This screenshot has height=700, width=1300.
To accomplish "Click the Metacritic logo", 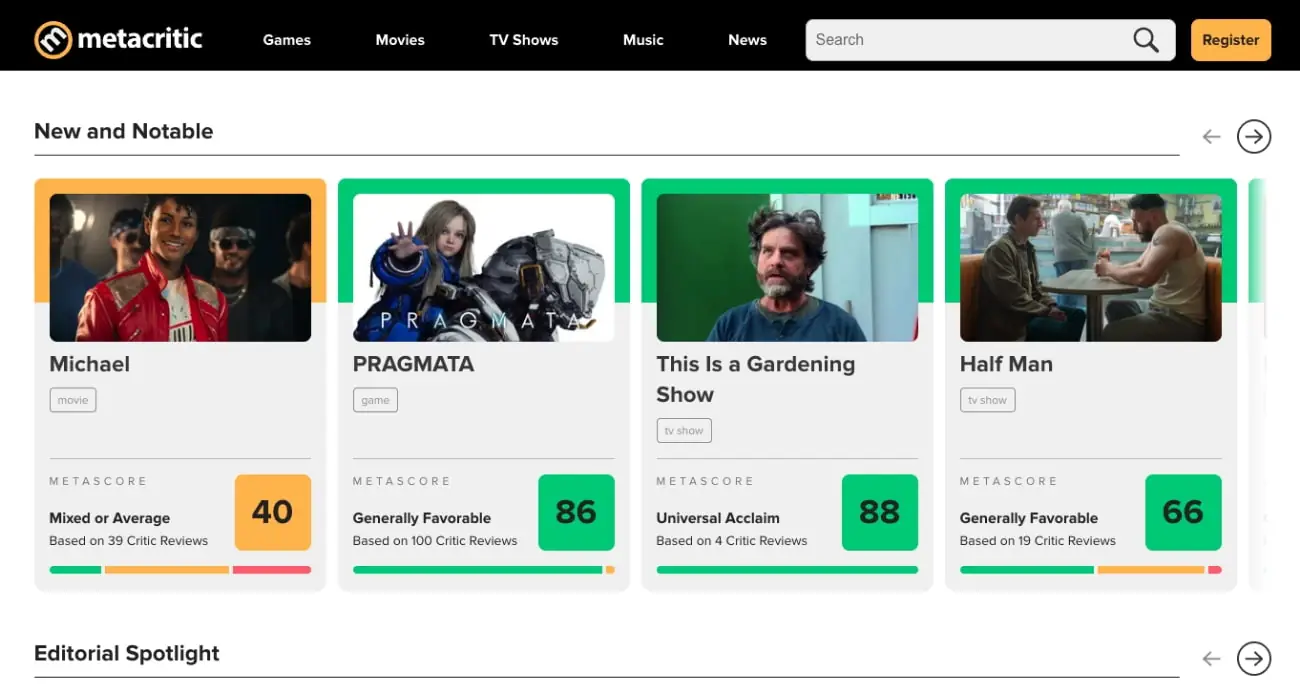I will click(x=117, y=39).
